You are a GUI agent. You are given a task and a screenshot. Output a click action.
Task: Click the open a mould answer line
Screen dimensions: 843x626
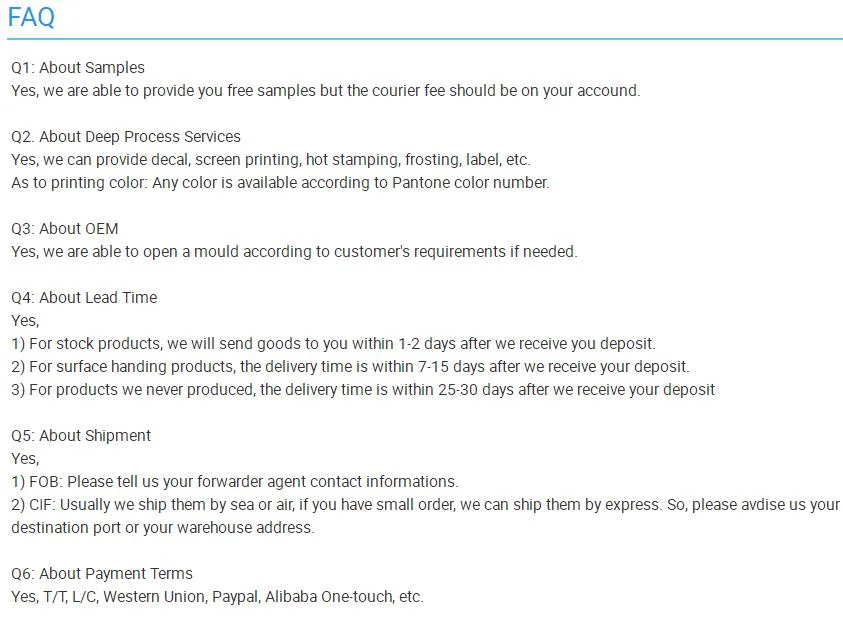click(x=295, y=252)
